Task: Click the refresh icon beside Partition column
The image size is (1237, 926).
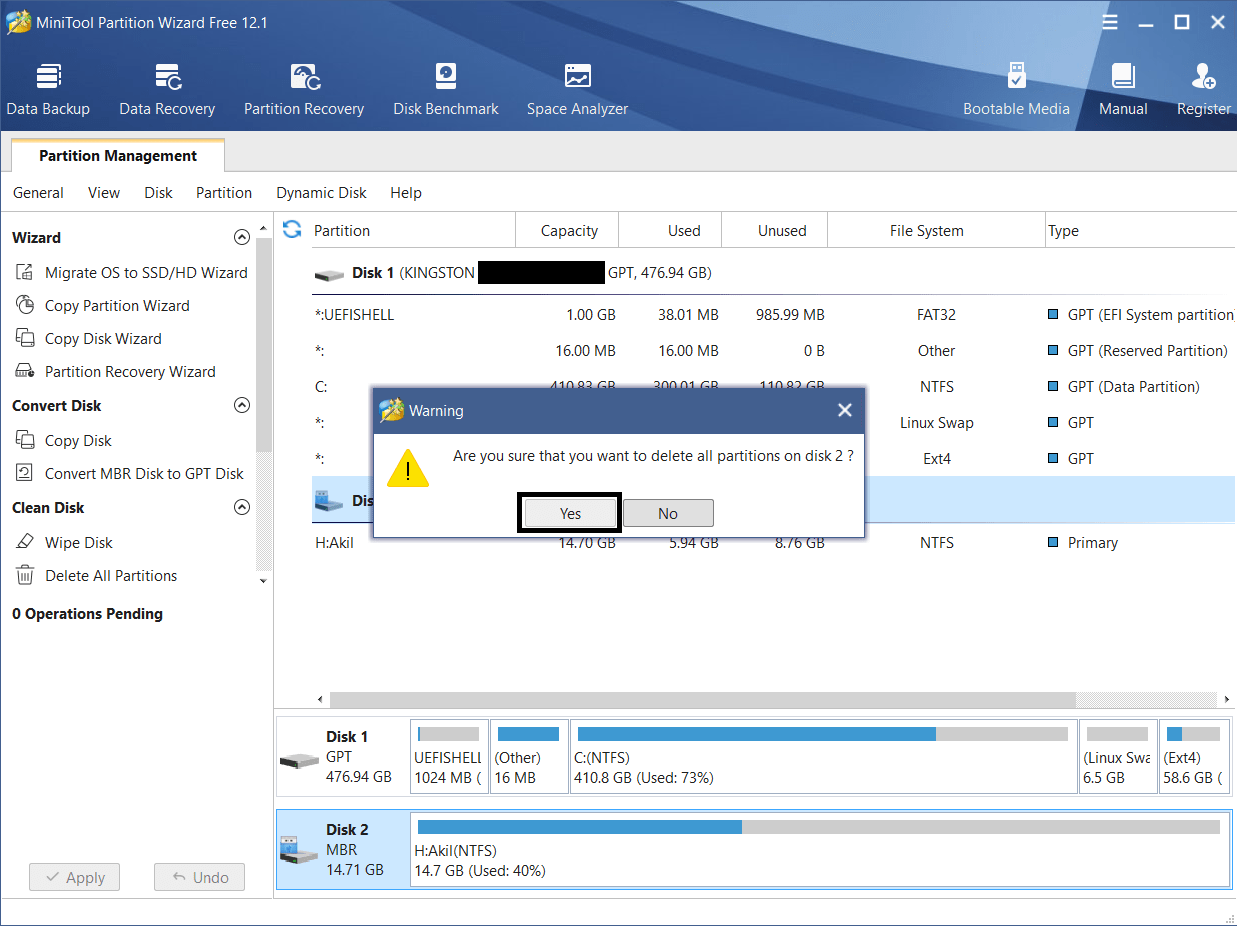Action: point(292,230)
